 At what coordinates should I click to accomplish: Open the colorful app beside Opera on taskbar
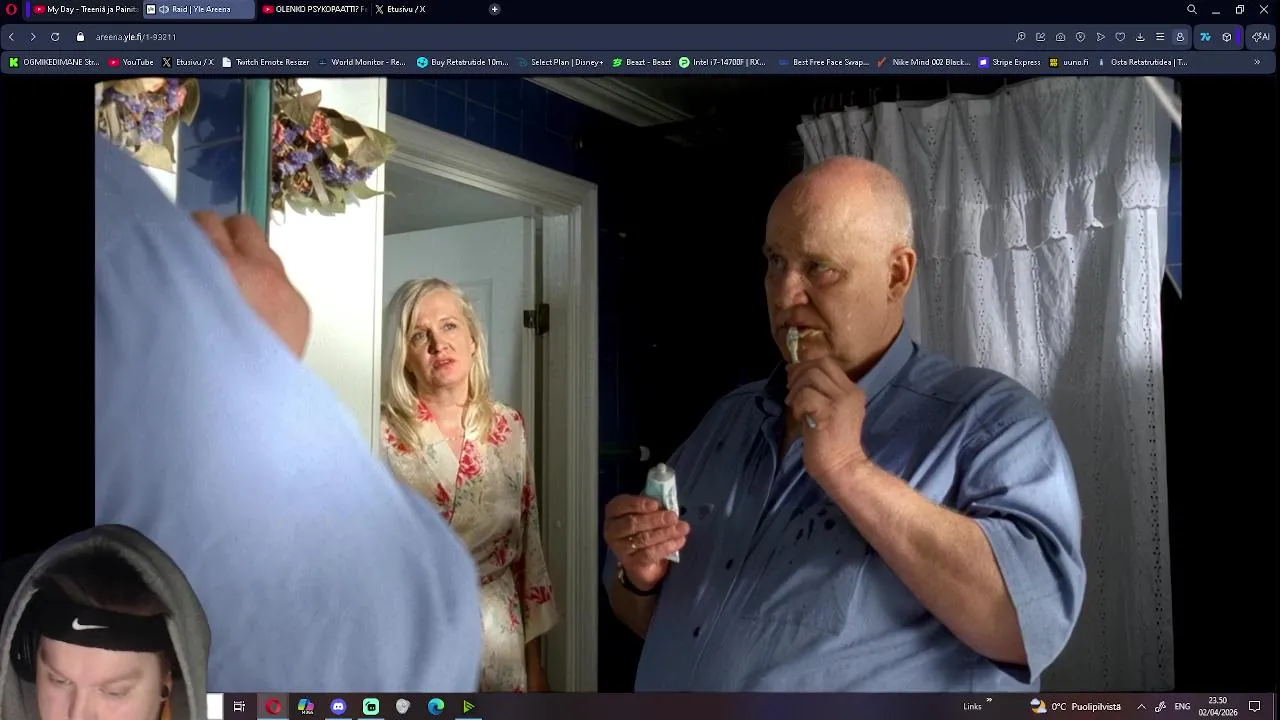[306, 707]
